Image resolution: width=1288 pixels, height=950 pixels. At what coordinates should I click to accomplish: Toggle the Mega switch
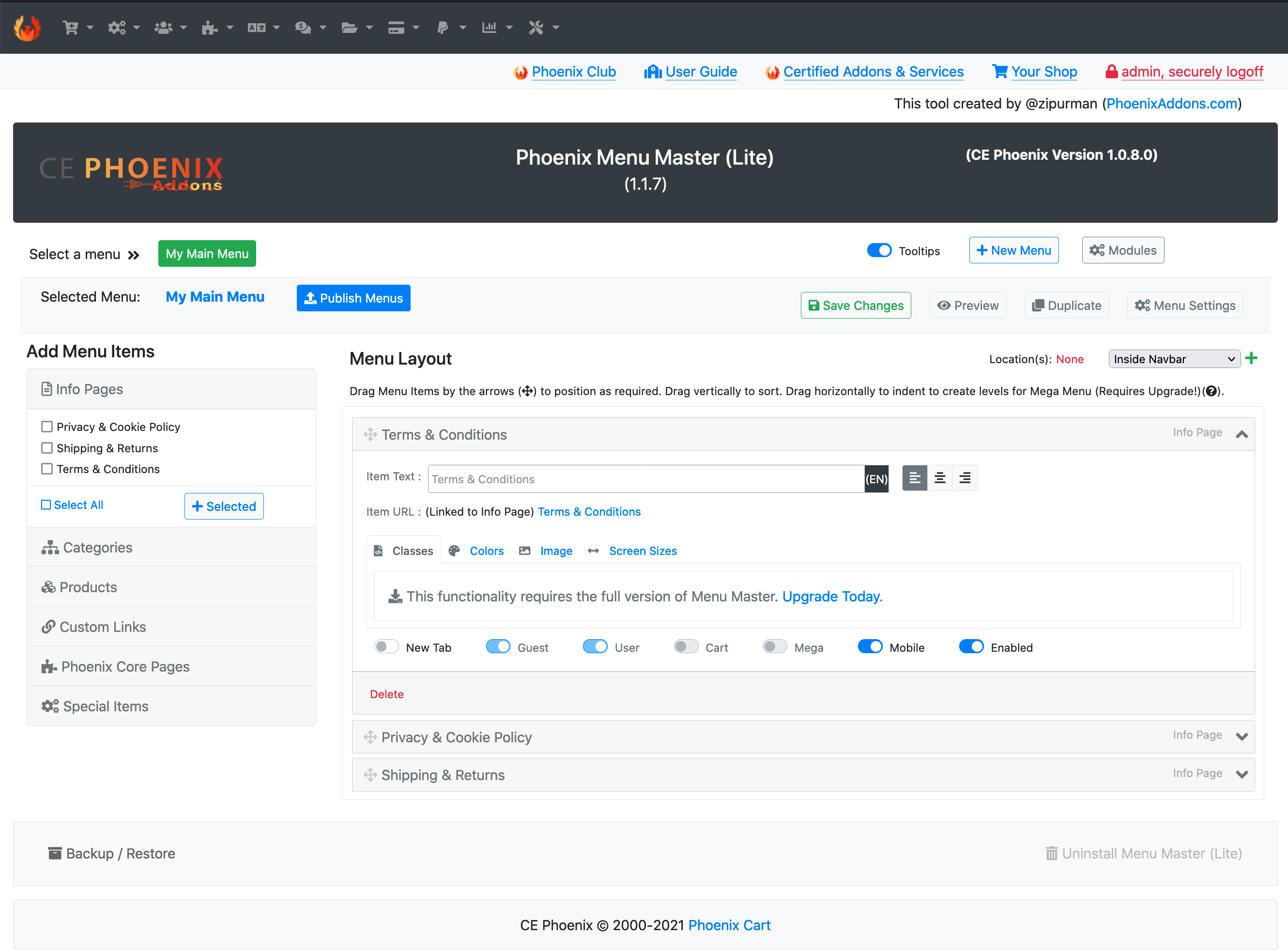pyautogui.click(x=775, y=646)
